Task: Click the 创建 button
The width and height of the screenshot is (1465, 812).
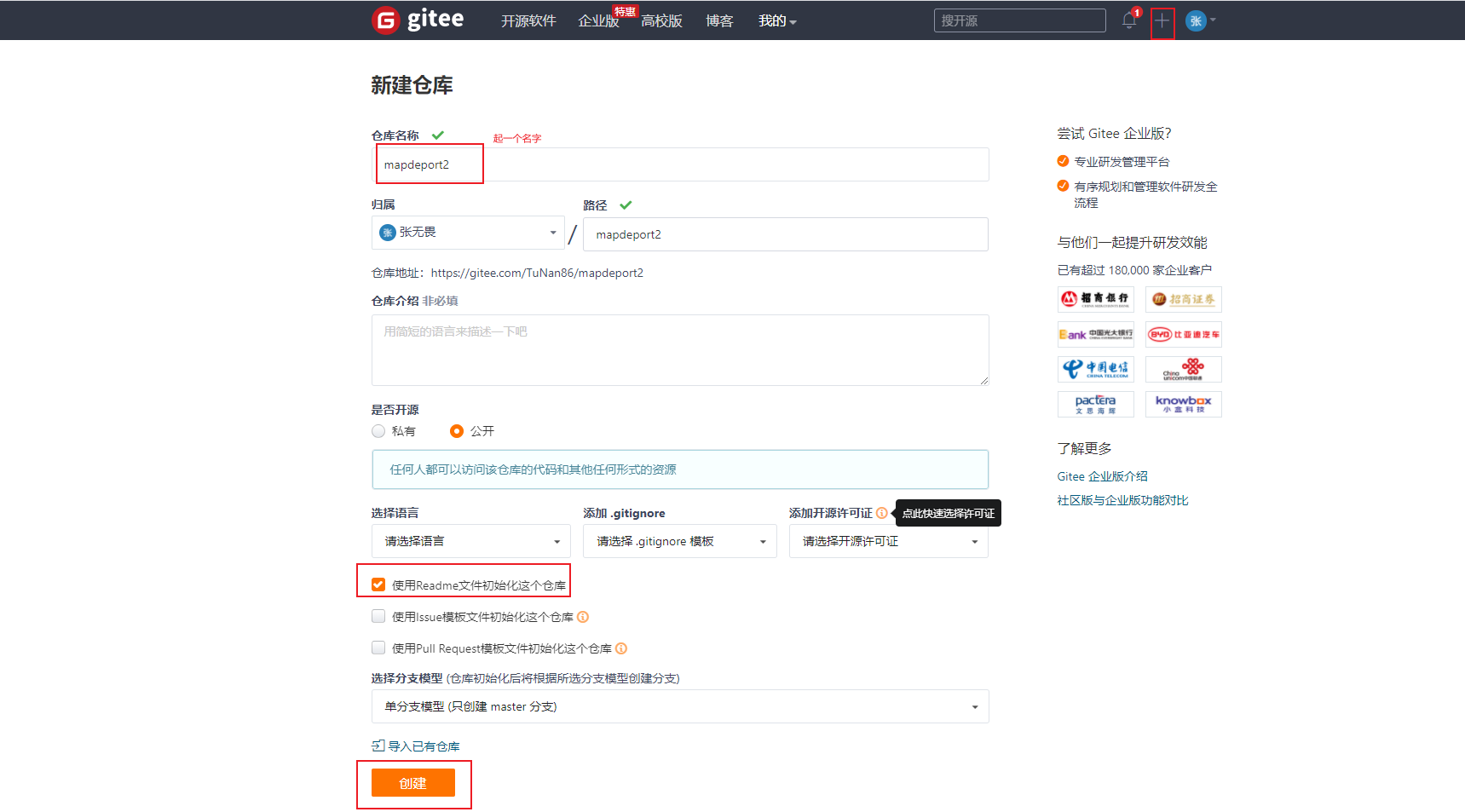Action: tap(414, 782)
